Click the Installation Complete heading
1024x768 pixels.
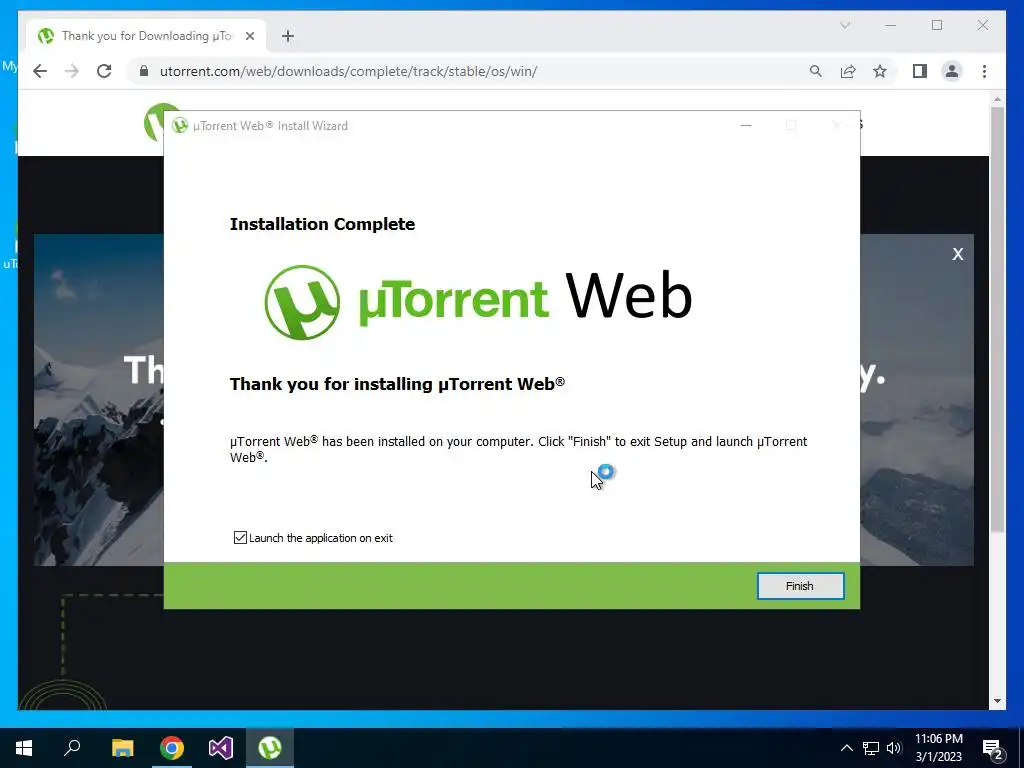[323, 224]
